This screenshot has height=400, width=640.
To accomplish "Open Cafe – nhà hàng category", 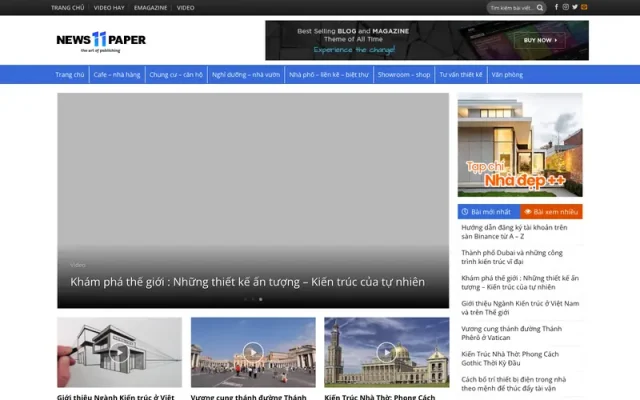I will pos(117,75).
